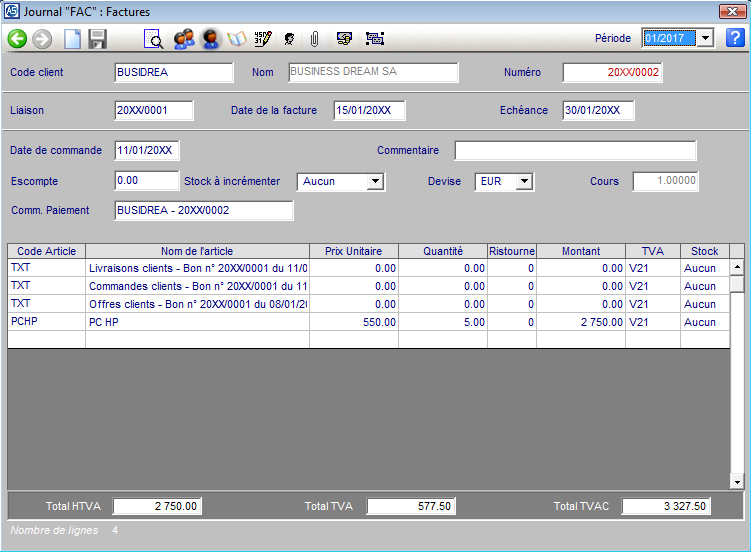Click the Code Article column header
Viewport: 751px width, 552px height.
46,251
